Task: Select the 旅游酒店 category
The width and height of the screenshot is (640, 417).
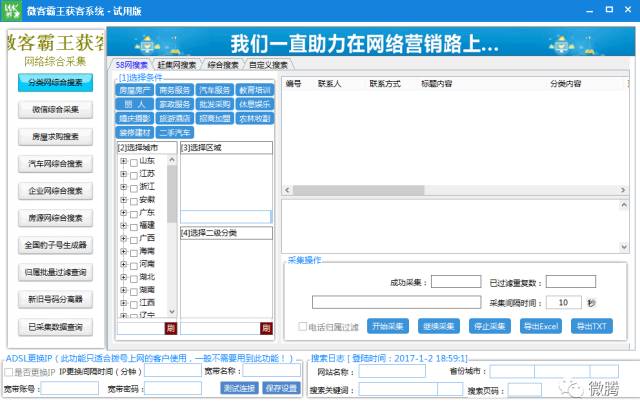Action: [x=175, y=118]
